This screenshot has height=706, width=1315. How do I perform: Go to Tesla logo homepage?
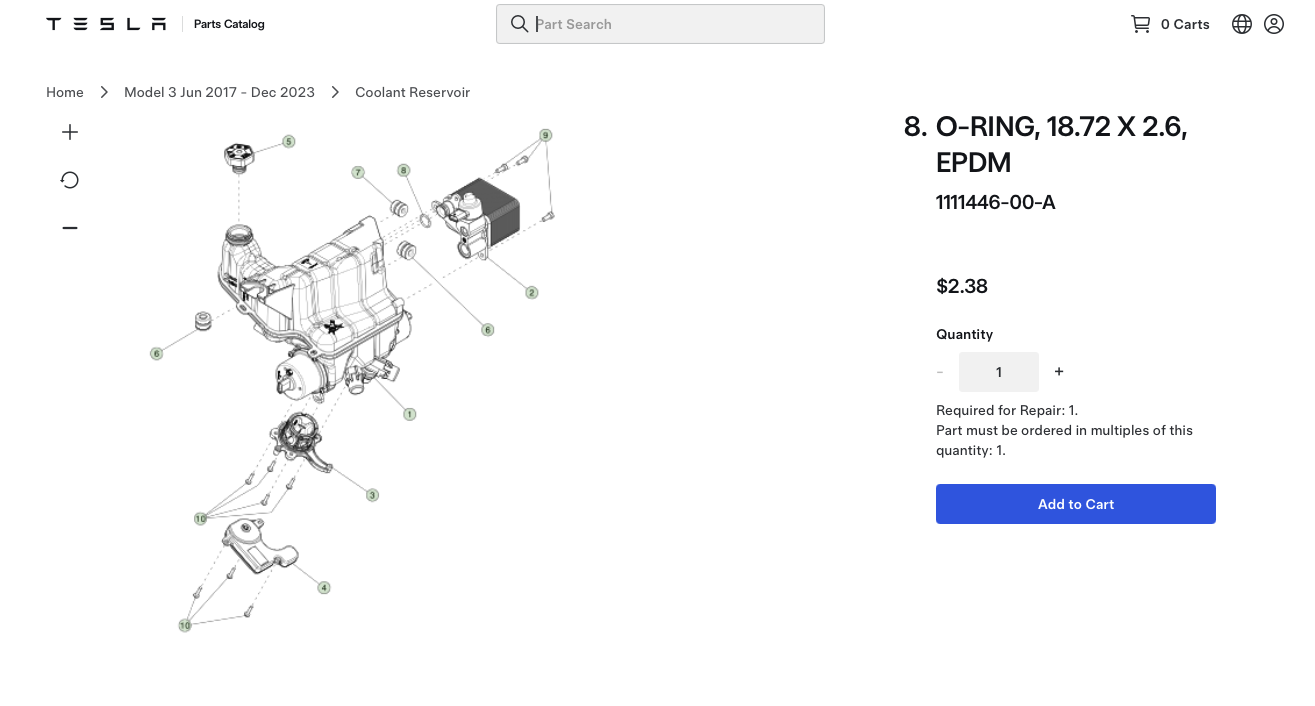click(x=106, y=24)
